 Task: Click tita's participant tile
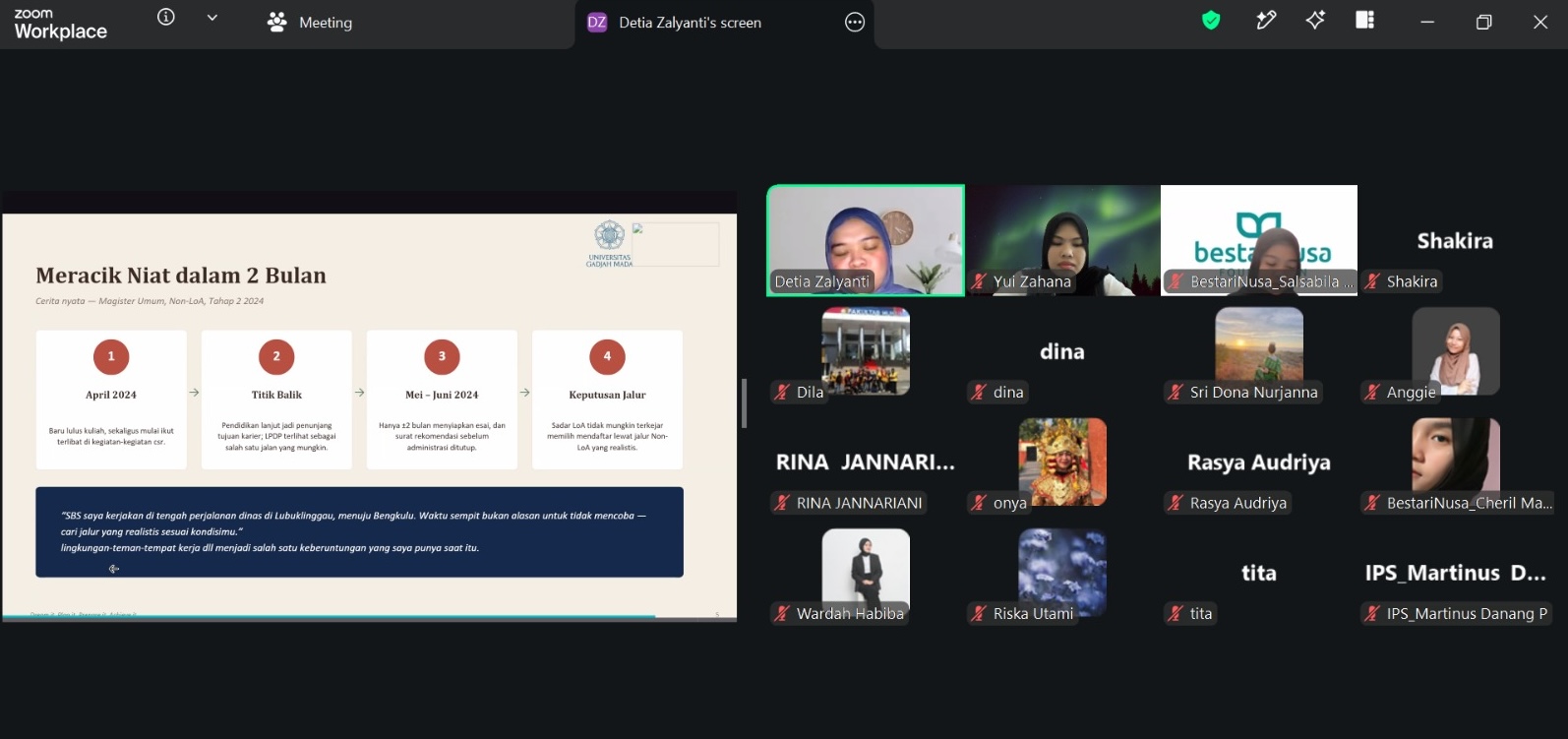1259,573
